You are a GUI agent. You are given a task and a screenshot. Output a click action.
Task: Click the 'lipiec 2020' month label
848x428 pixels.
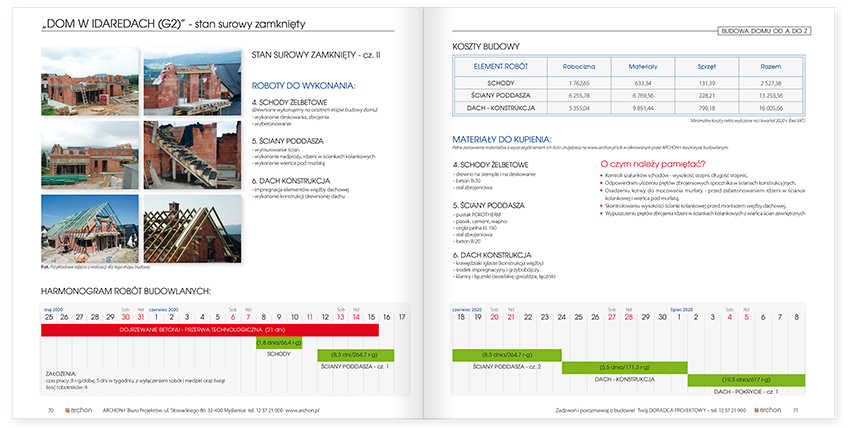(x=681, y=310)
